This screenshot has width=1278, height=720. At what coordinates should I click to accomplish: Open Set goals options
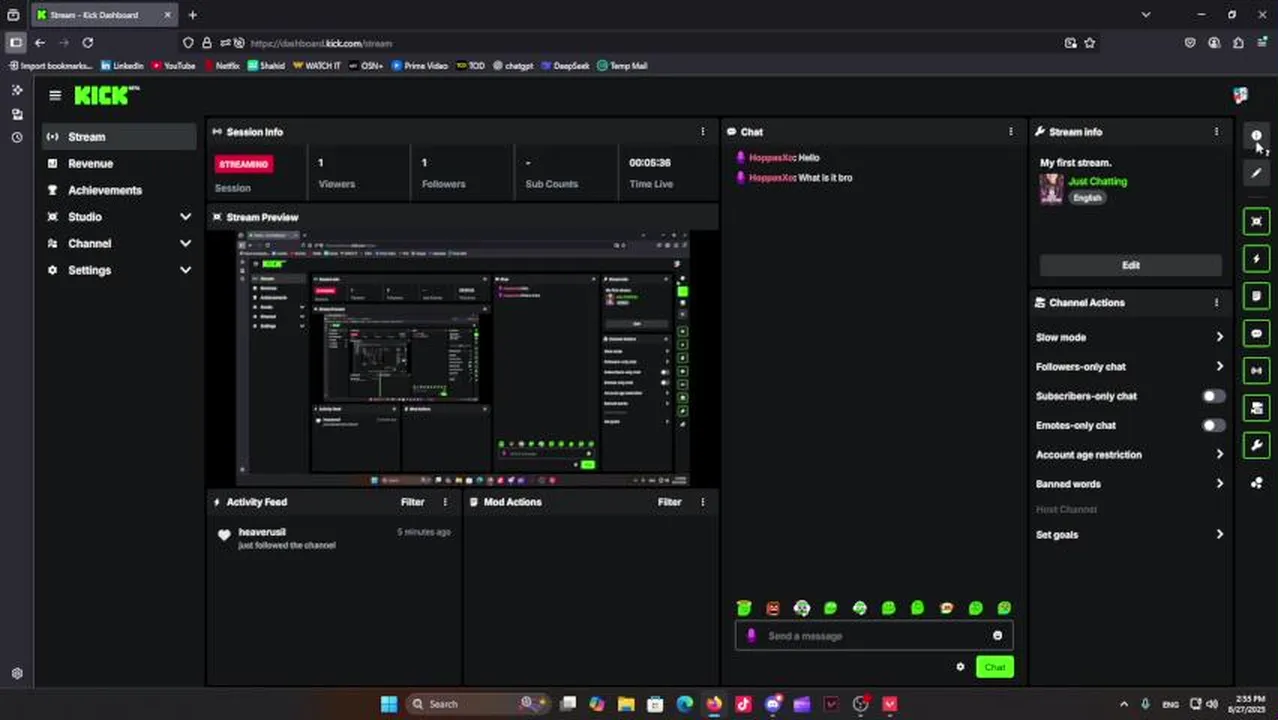pos(1130,534)
